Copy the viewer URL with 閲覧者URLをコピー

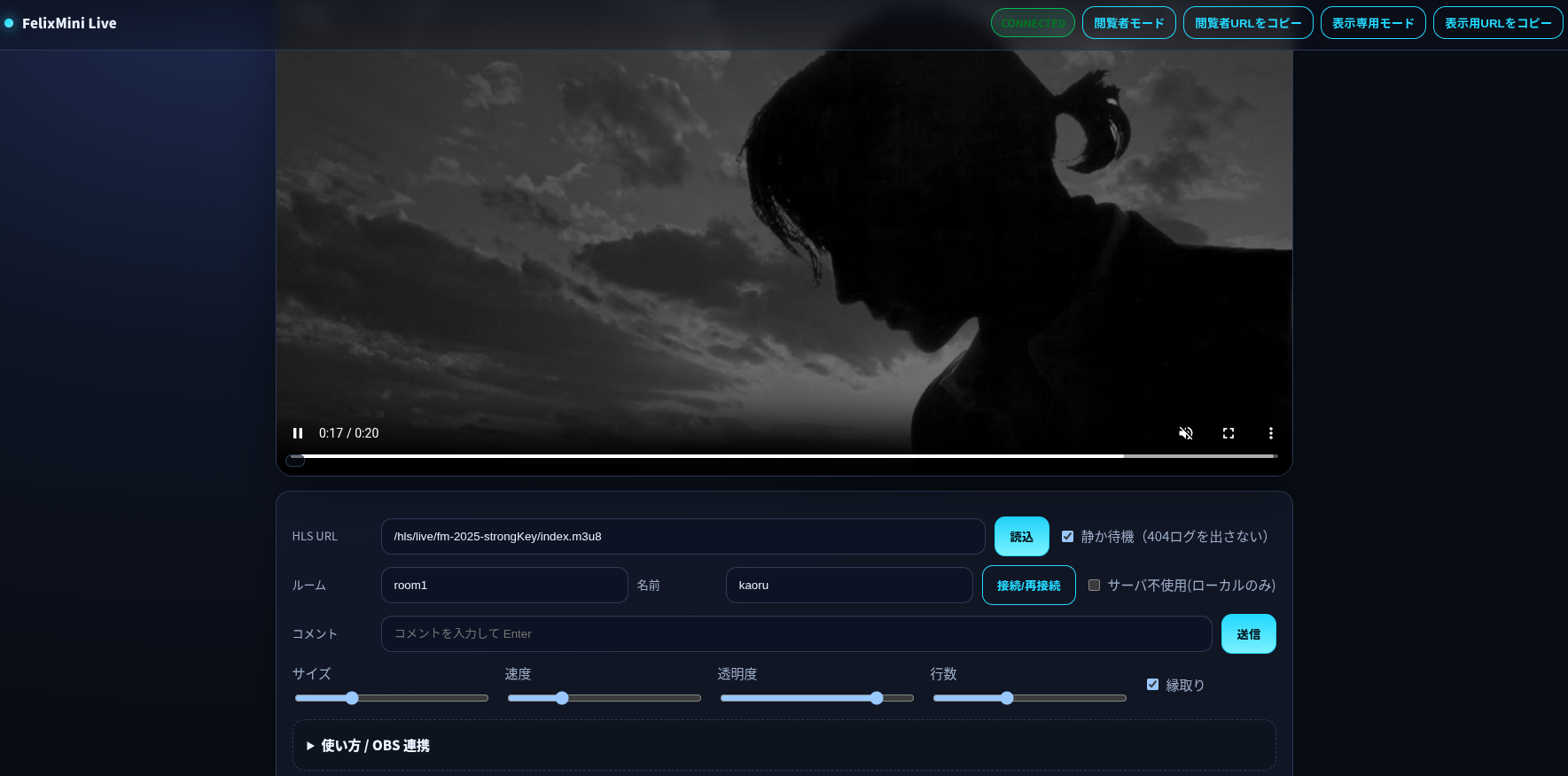[x=1247, y=23]
